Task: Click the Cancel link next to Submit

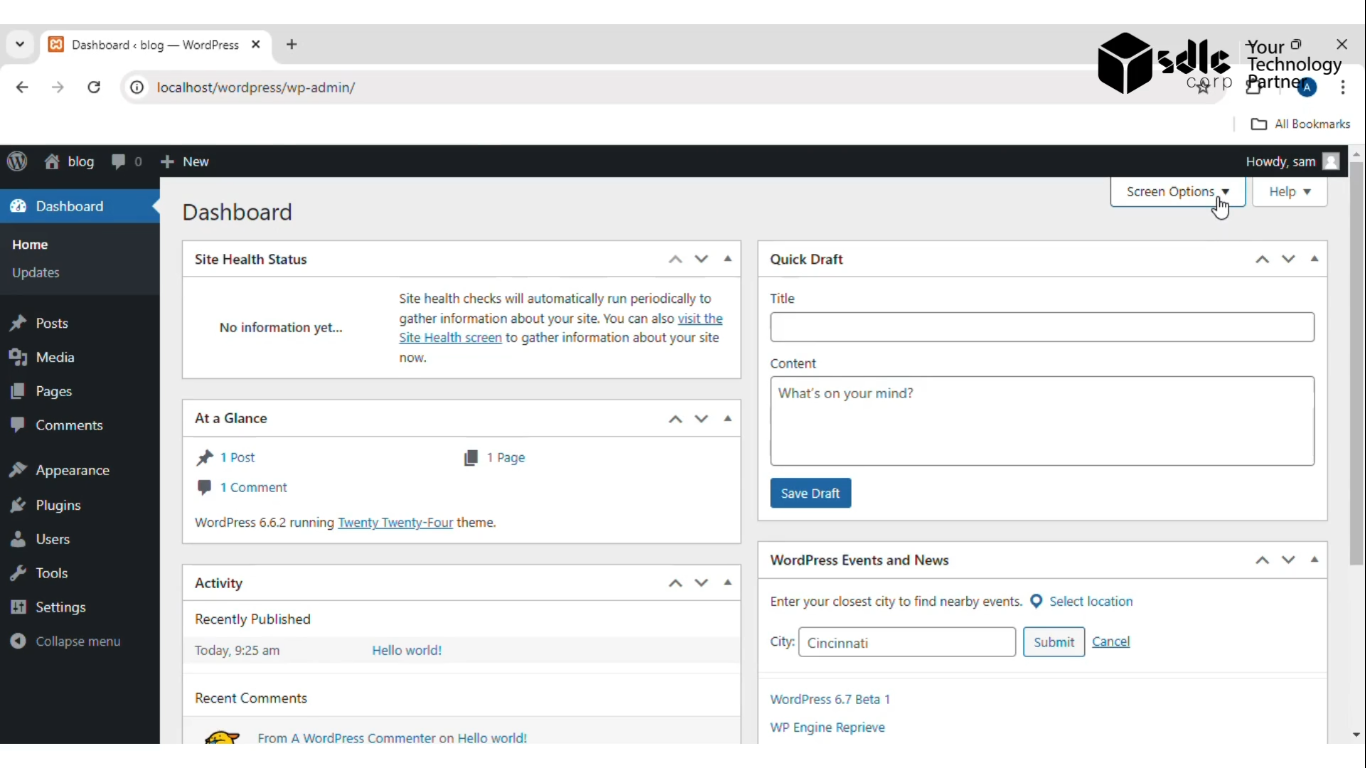Action: (x=1111, y=642)
